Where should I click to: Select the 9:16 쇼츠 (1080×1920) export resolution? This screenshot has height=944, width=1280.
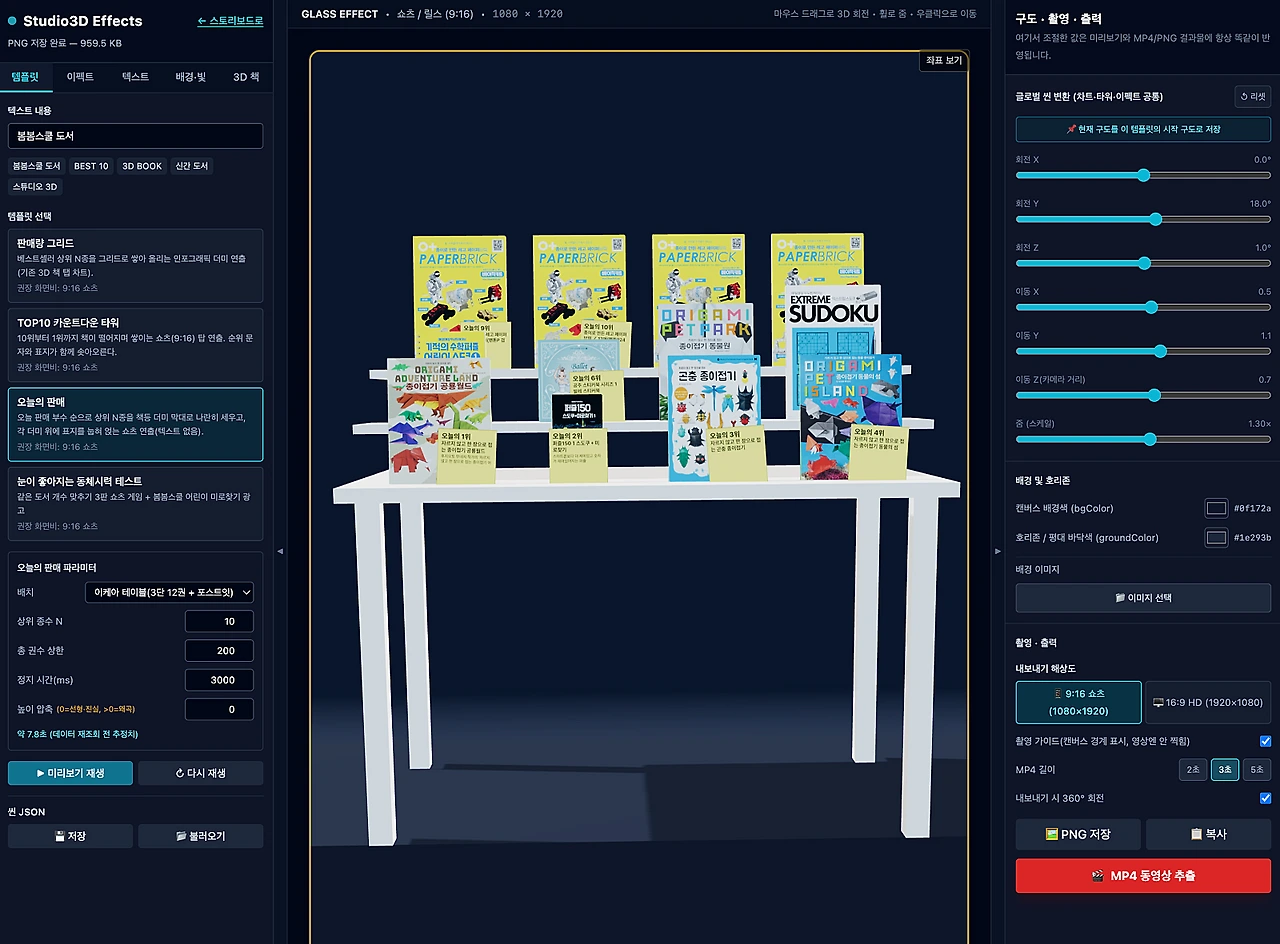pyautogui.click(x=1078, y=702)
